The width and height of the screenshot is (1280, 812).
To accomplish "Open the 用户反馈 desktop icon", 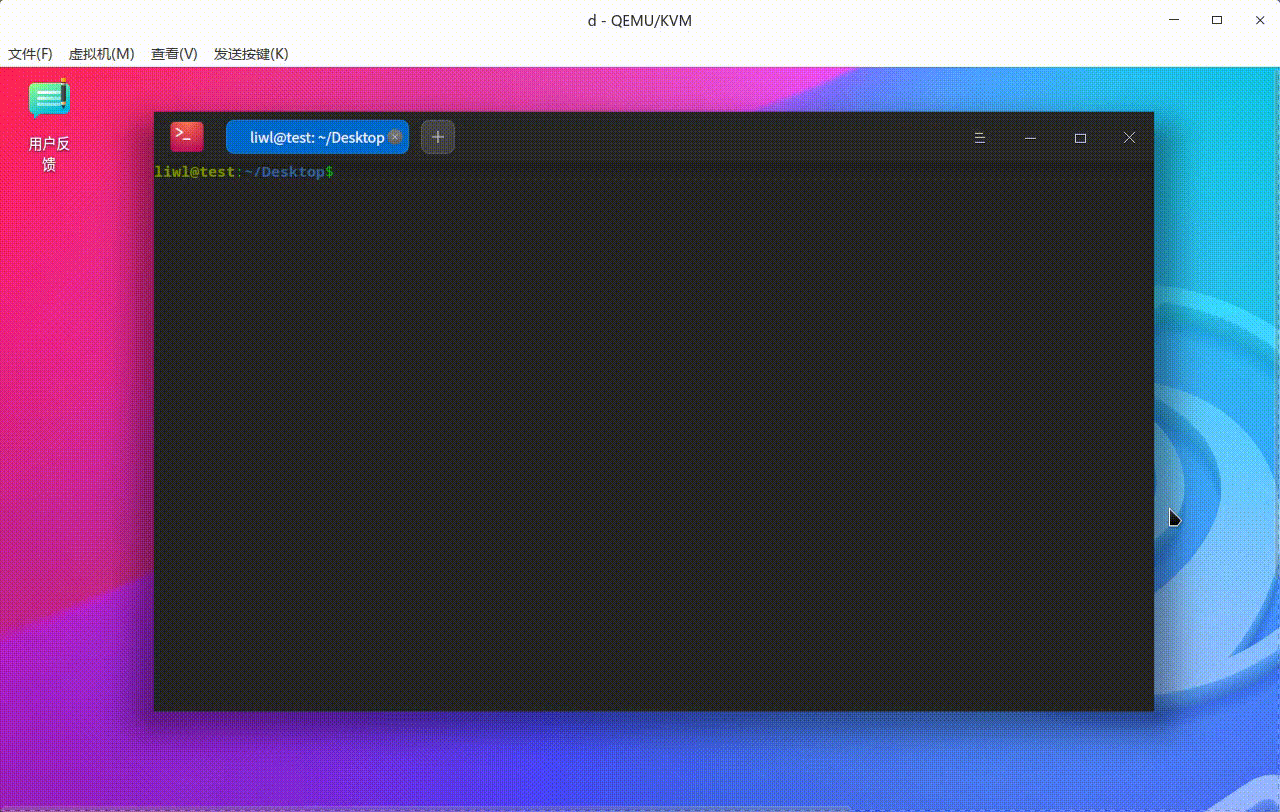I will pyautogui.click(x=49, y=126).
